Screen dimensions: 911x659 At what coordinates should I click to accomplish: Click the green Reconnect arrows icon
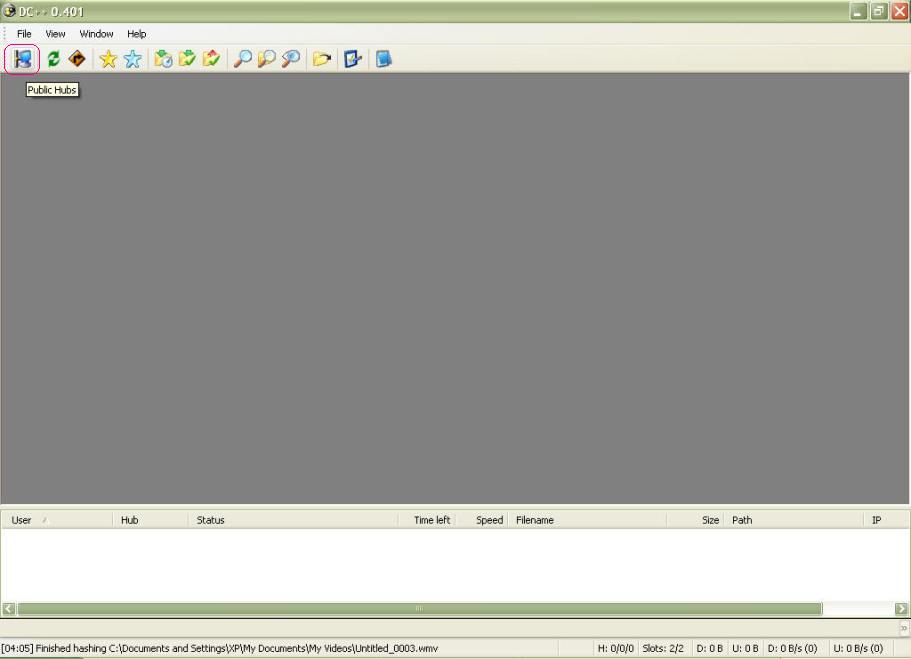pos(54,59)
